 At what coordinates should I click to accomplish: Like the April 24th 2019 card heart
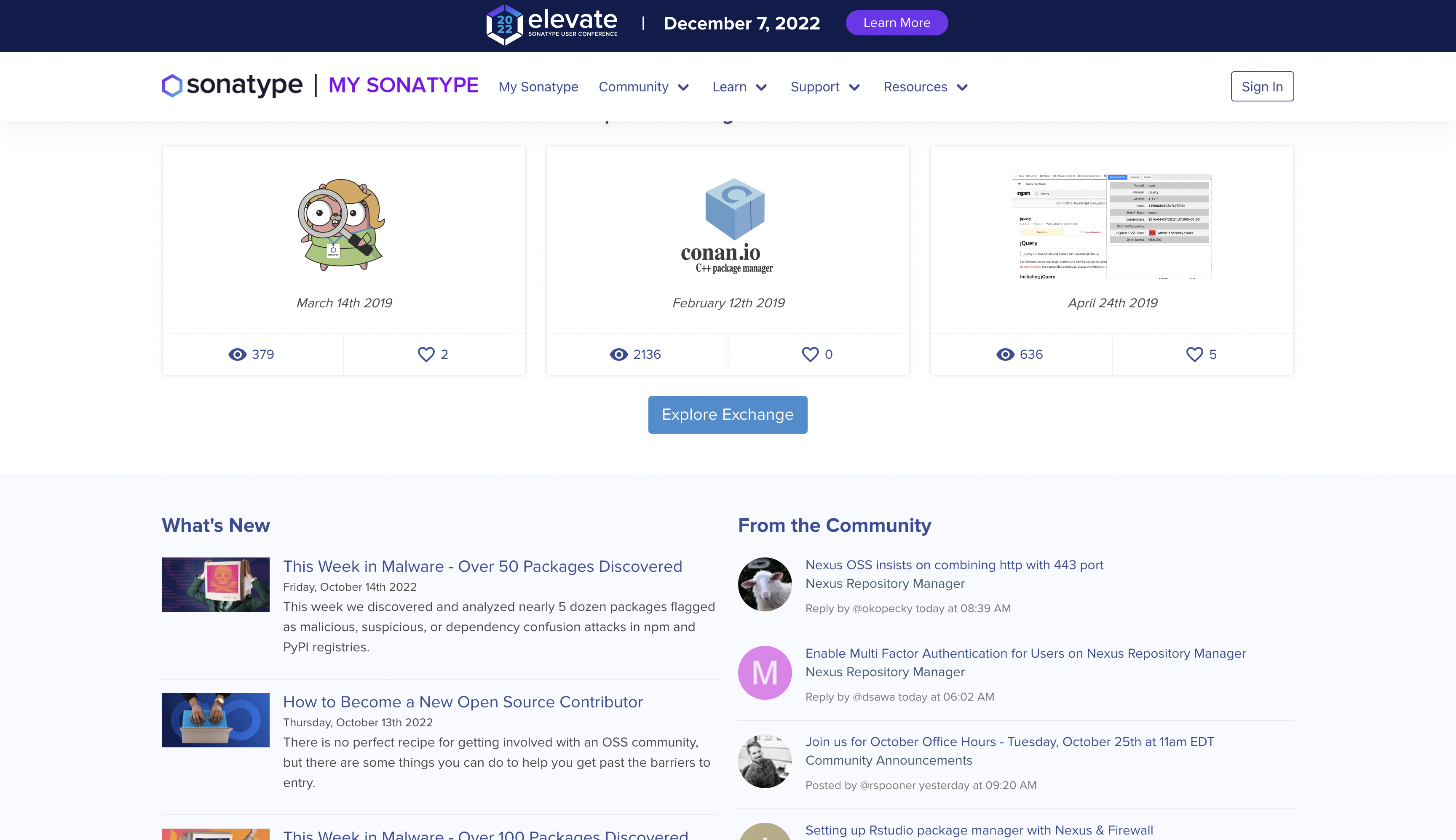(1194, 354)
